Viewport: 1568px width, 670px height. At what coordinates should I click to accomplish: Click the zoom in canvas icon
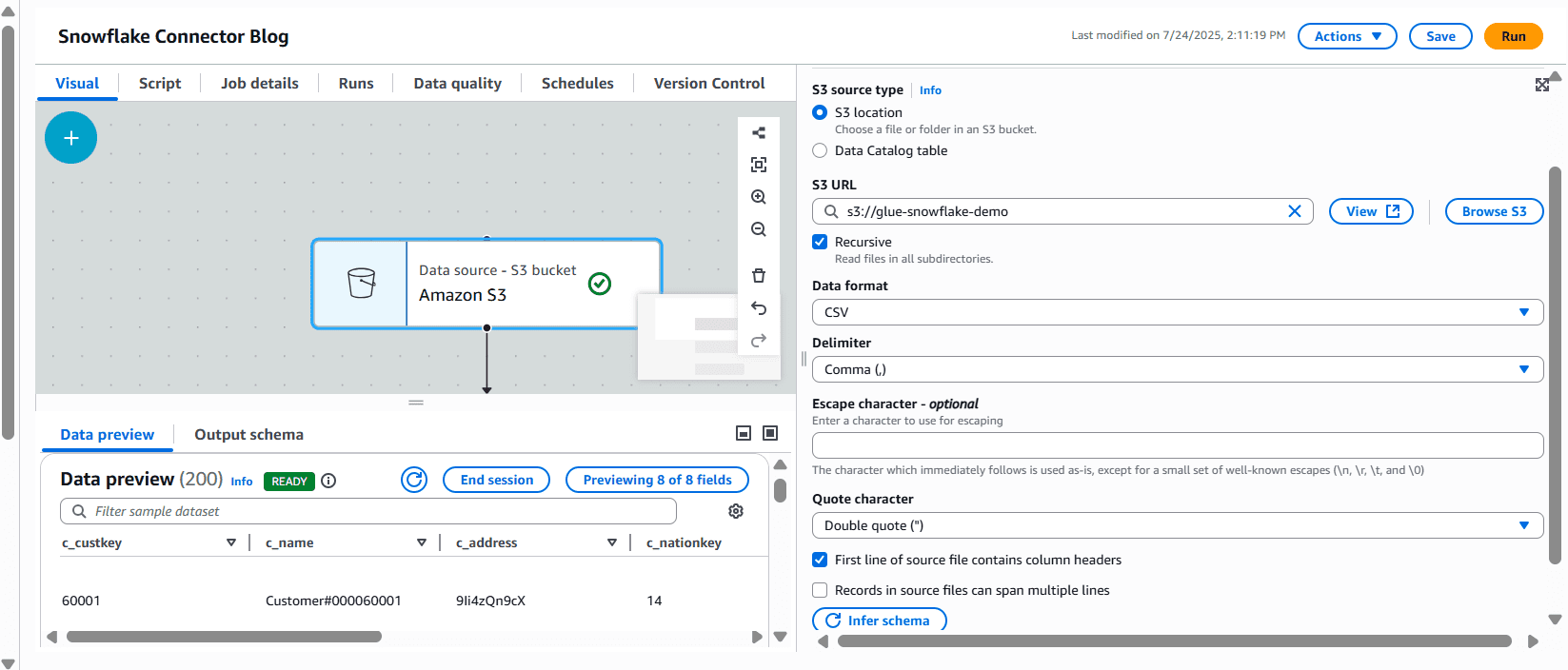pos(759,197)
